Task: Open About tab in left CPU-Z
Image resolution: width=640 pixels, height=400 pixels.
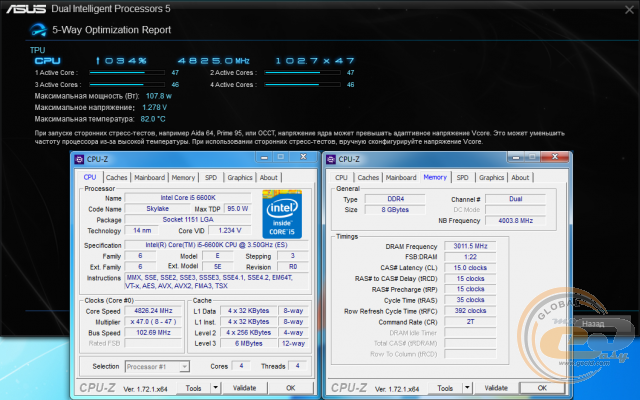Action: pos(269,178)
